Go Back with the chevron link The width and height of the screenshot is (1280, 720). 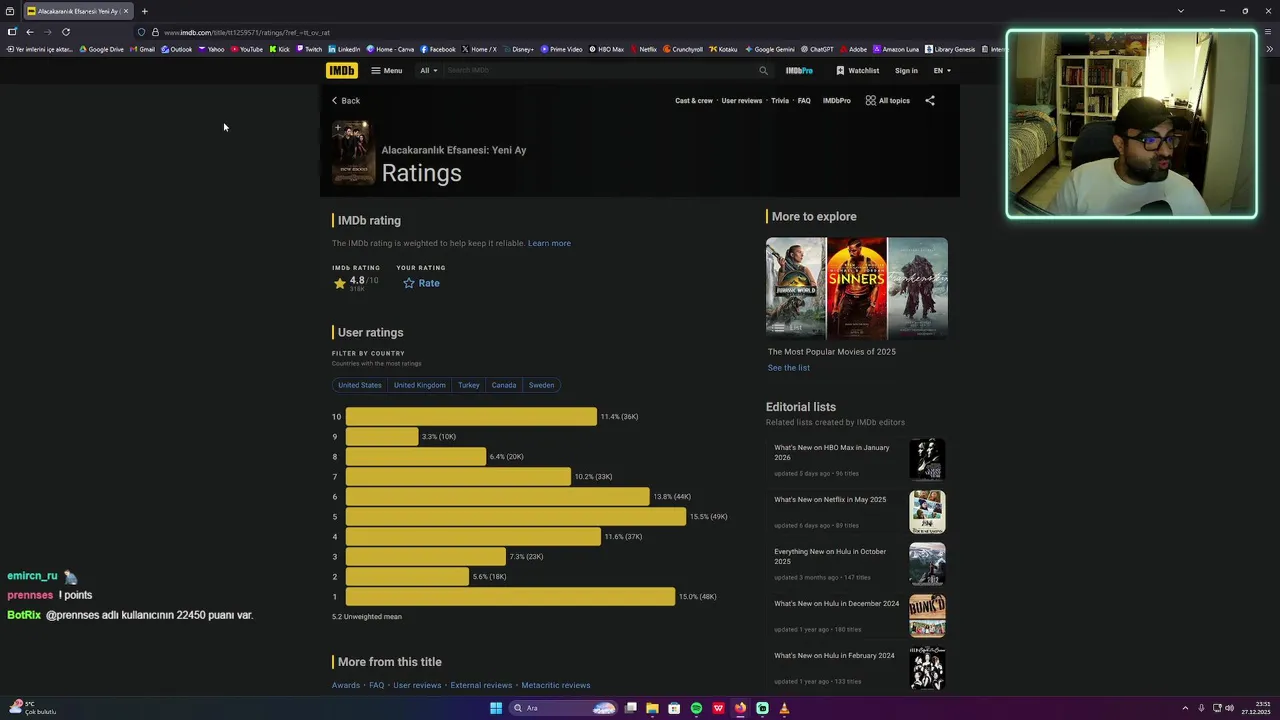346,101
